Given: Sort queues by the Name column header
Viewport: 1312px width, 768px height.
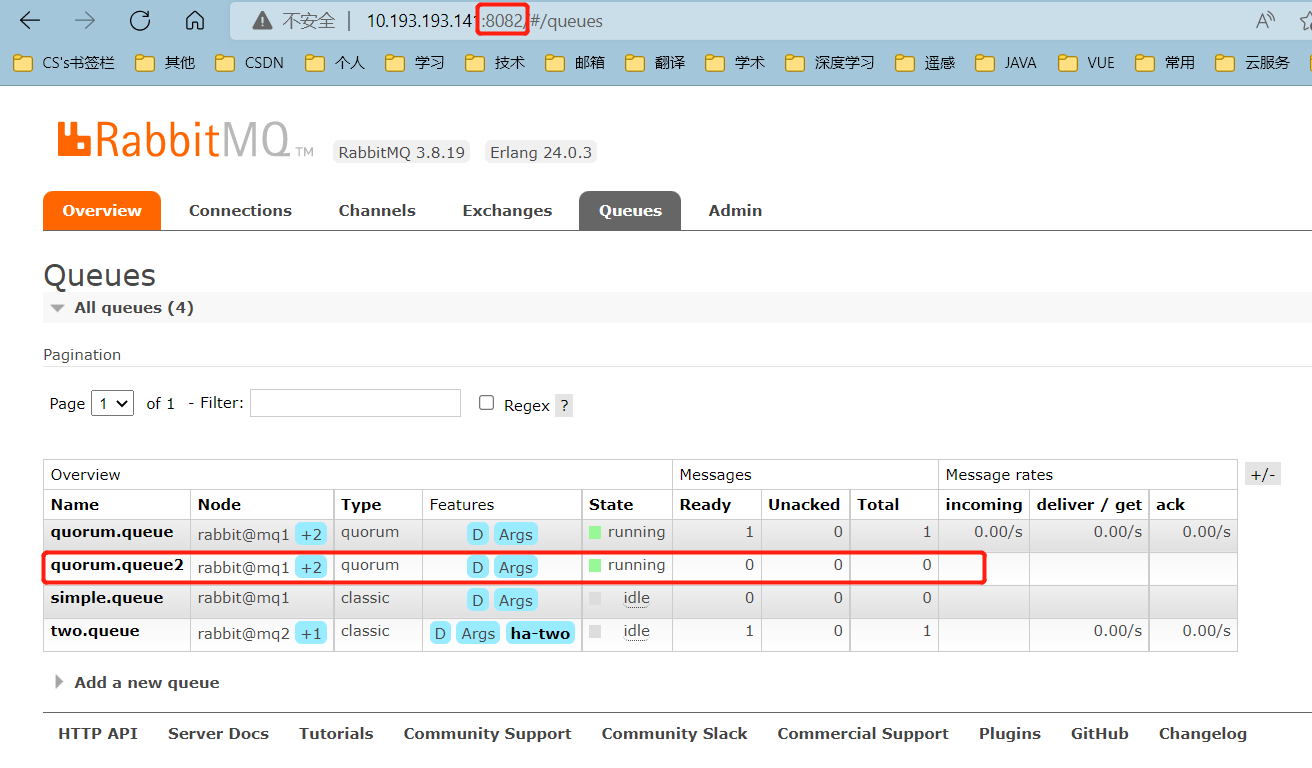Looking at the screenshot, I should (x=75, y=505).
